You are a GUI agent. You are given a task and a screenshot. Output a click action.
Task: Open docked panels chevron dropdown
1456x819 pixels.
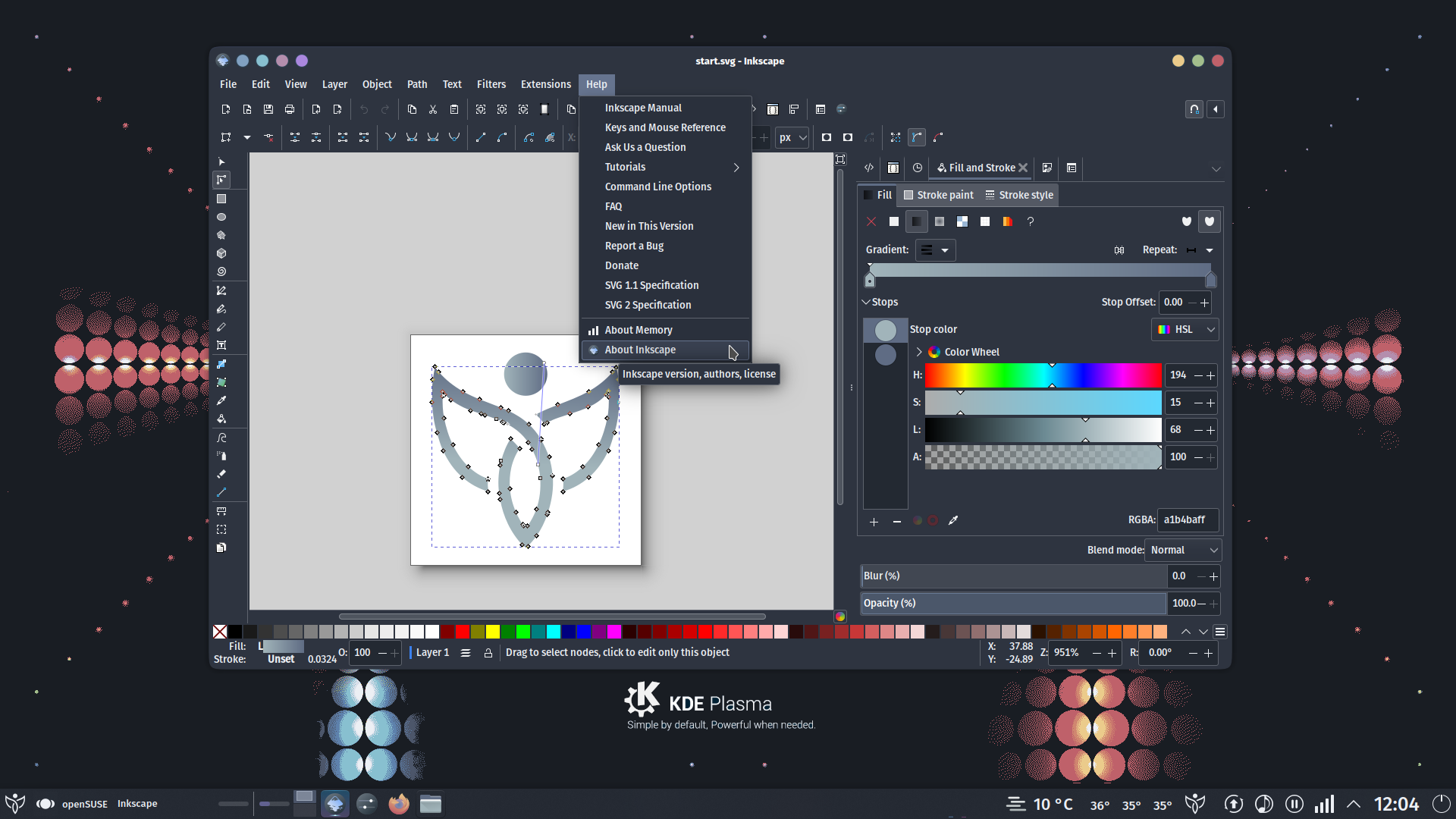tap(1216, 168)
